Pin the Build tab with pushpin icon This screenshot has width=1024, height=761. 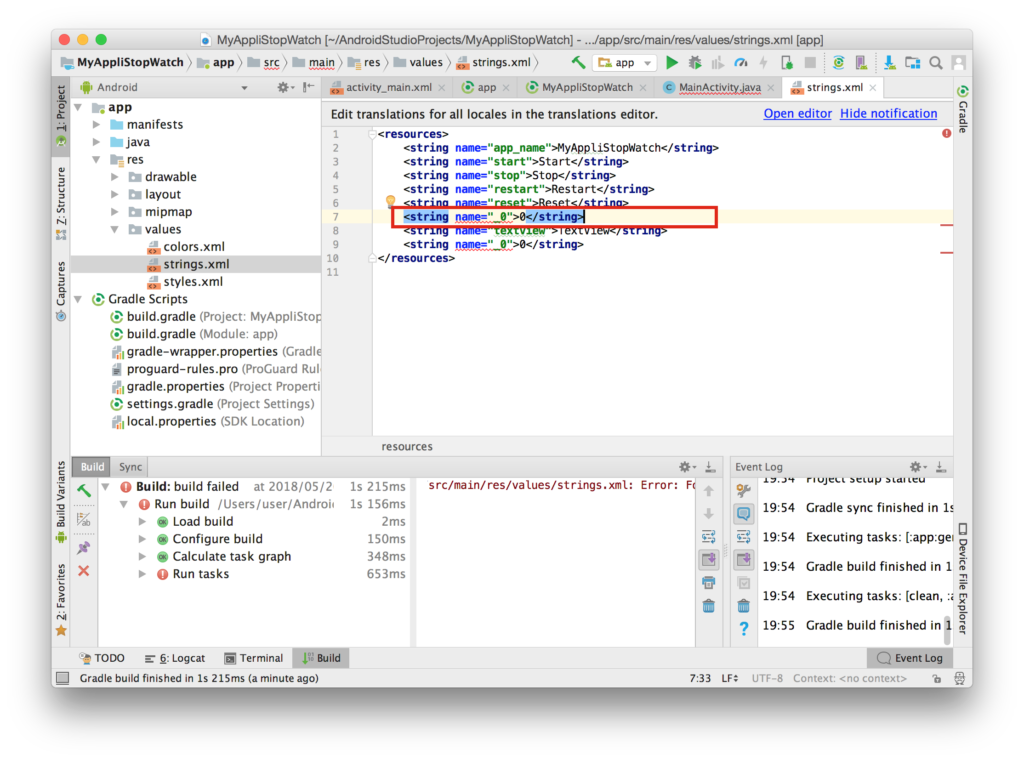pyautogui.click(x=84, y=547)
